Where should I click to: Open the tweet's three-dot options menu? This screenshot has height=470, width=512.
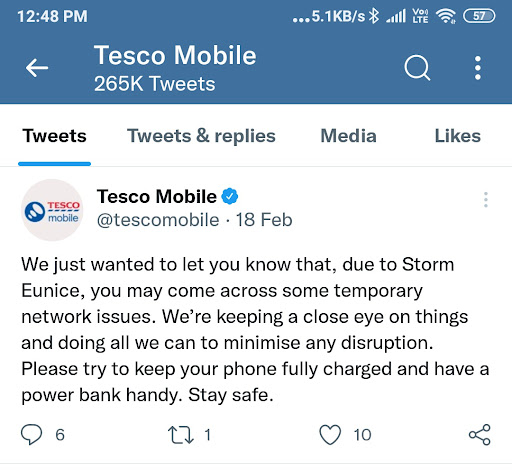pyautogui.click(x=486, y=200)
